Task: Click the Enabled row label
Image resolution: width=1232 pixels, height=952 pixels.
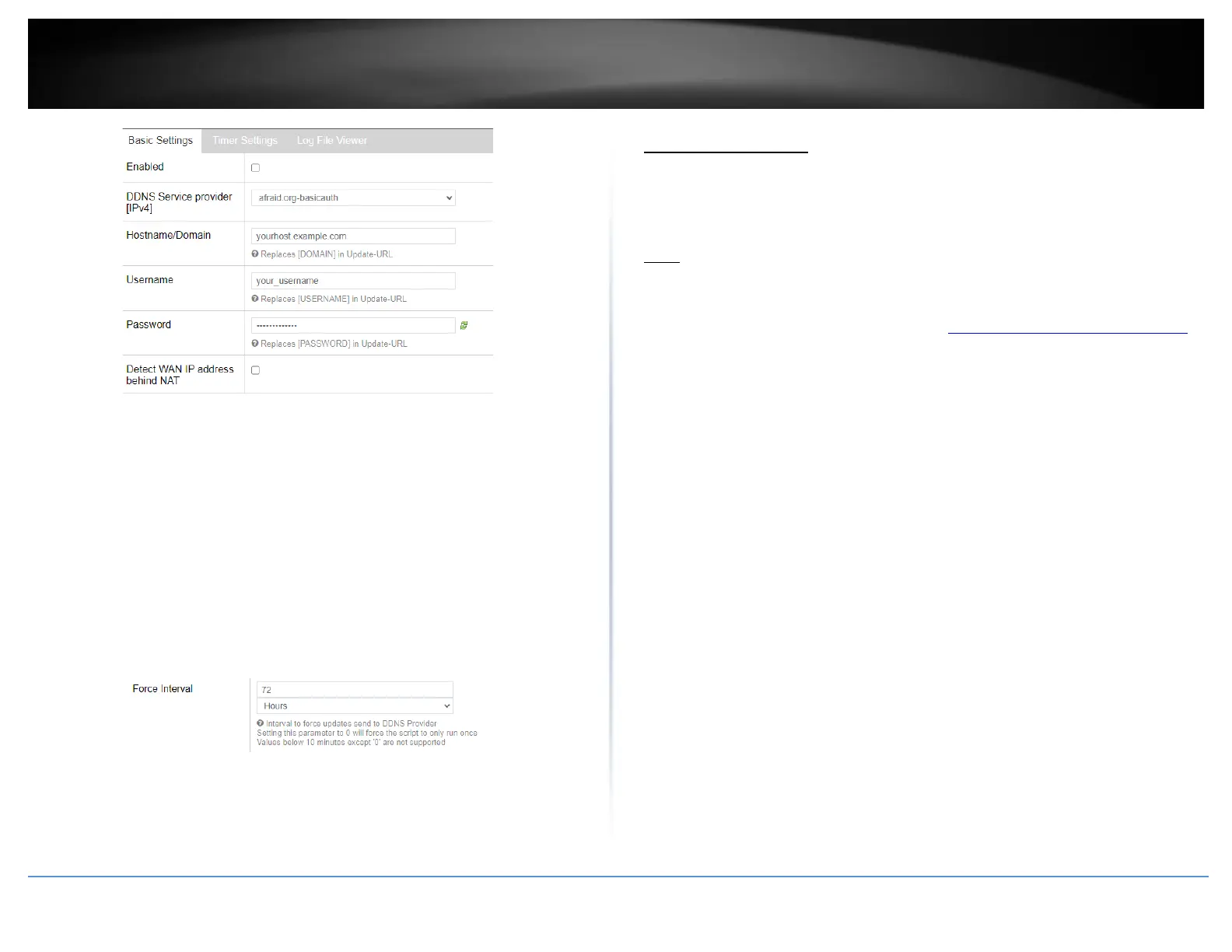Action: (x=145, y=167)
